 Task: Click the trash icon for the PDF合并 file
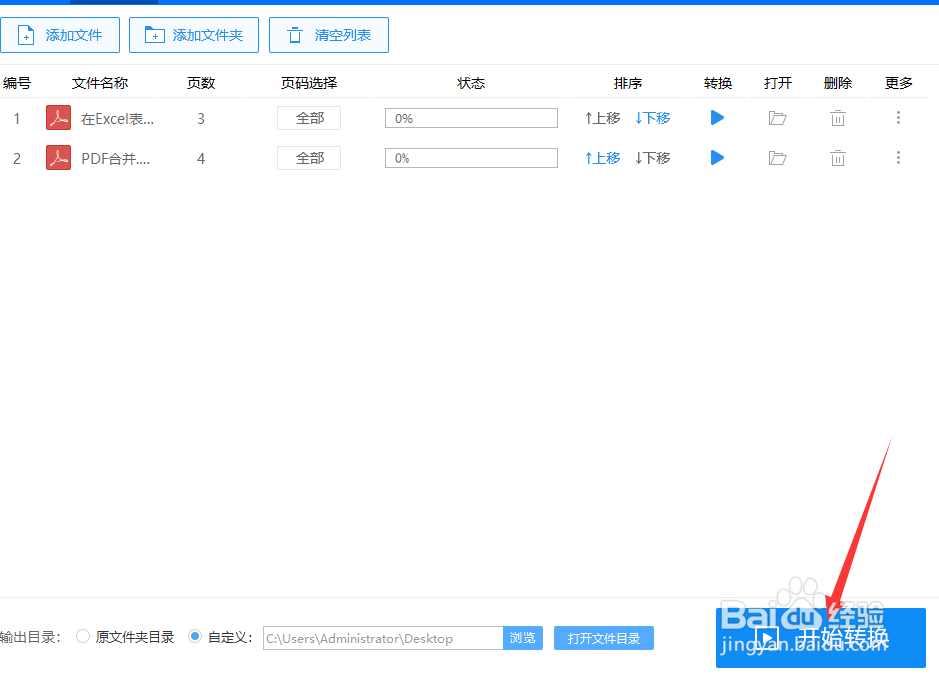(x=837, y=157)
